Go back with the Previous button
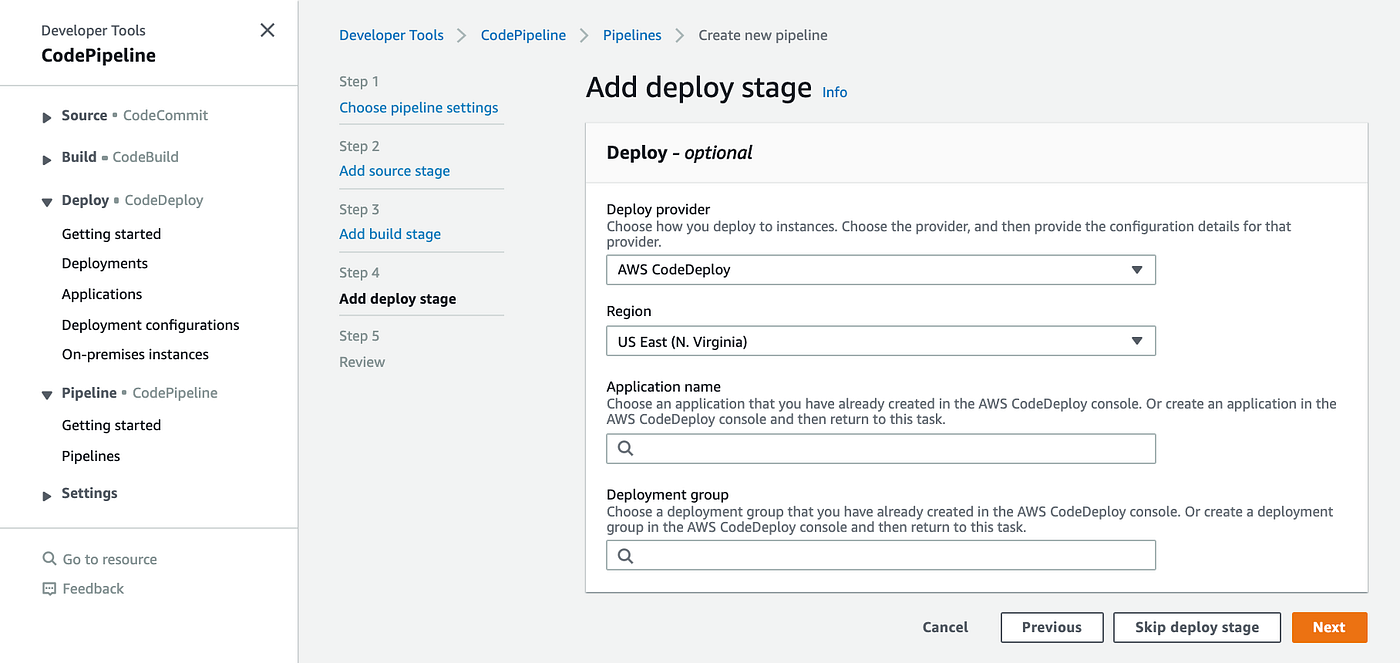The image size is (1400, 663). tap(1051, 627)
